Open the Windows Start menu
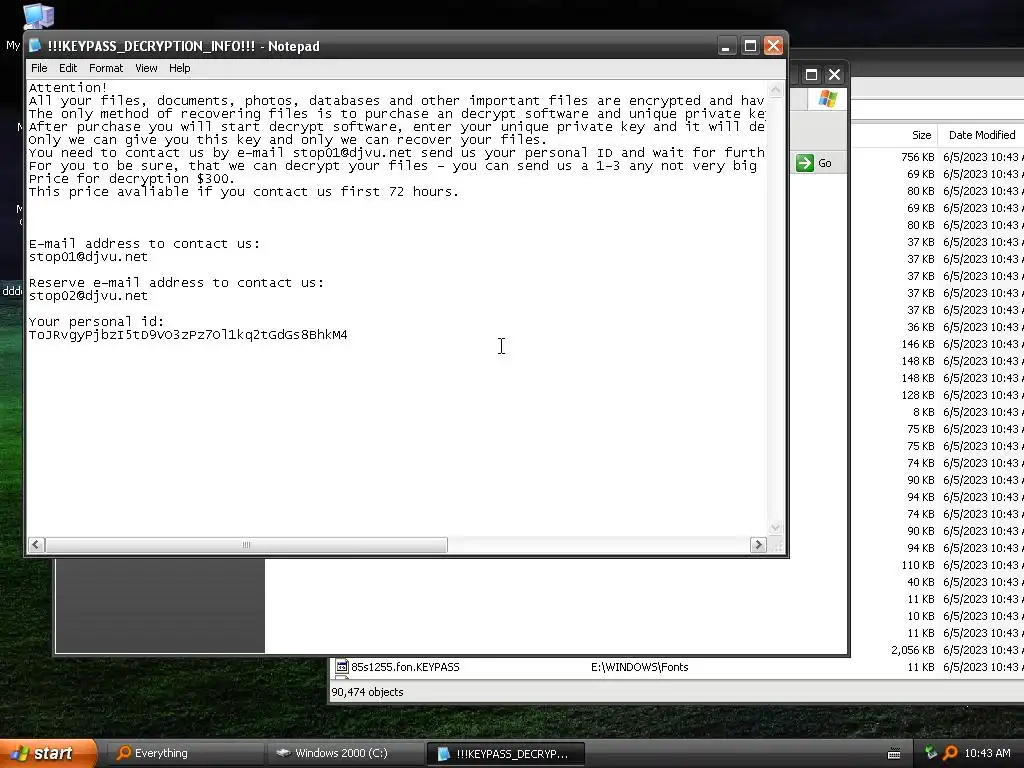Screen dimensions: 1024x768 click(x=48, y=754)
